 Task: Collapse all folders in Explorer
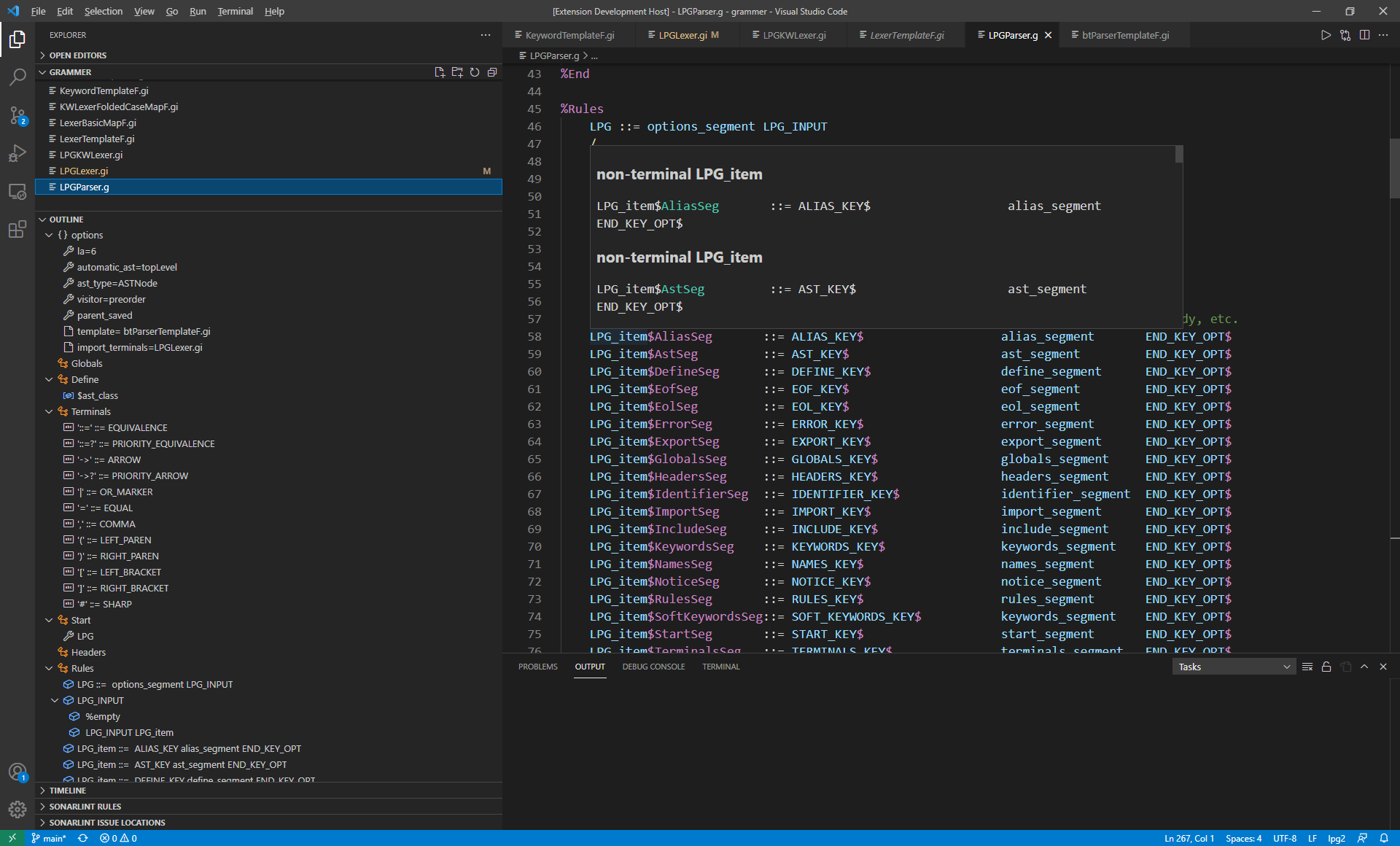click(492, 72)
